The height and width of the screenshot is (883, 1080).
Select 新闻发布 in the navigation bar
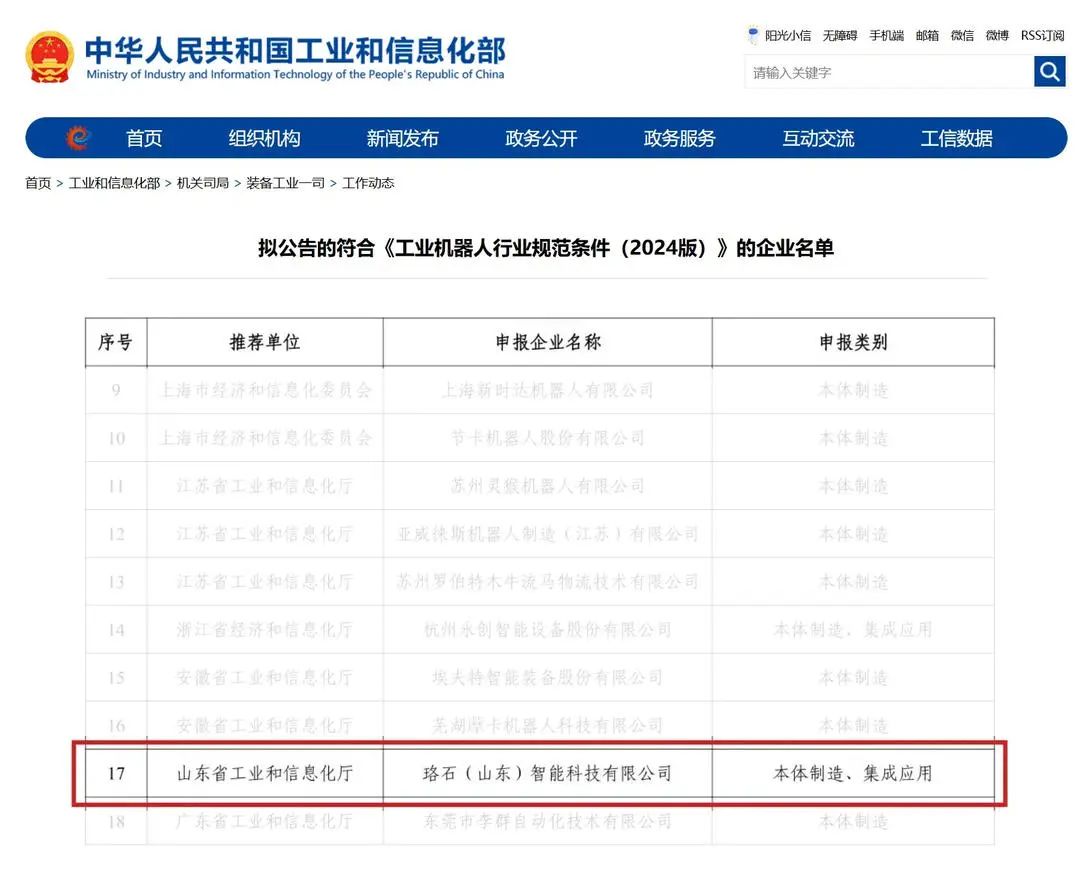coord(402,138)
